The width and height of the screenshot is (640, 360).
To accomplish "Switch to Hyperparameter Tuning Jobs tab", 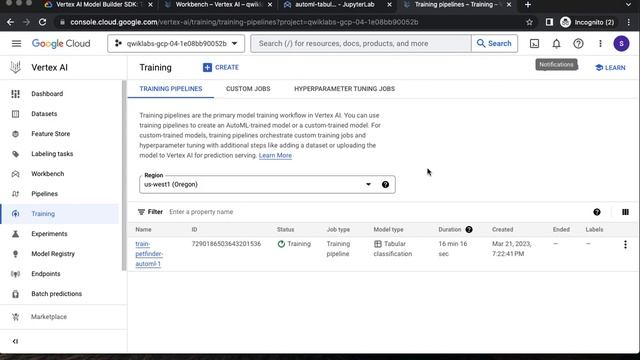I will 344,89.
